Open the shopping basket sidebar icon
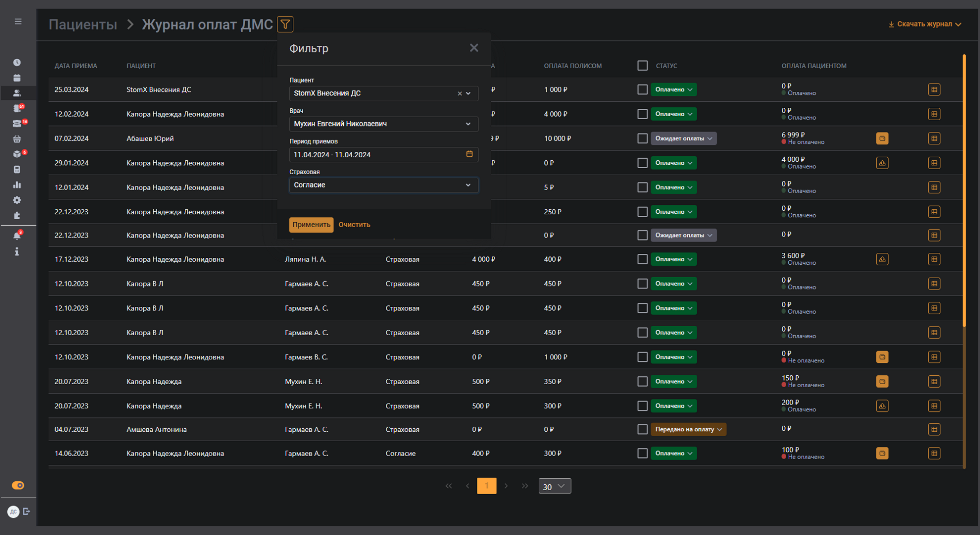Image resolution: width=980 pixels, height=535 pixels. (x=17, y=139)
